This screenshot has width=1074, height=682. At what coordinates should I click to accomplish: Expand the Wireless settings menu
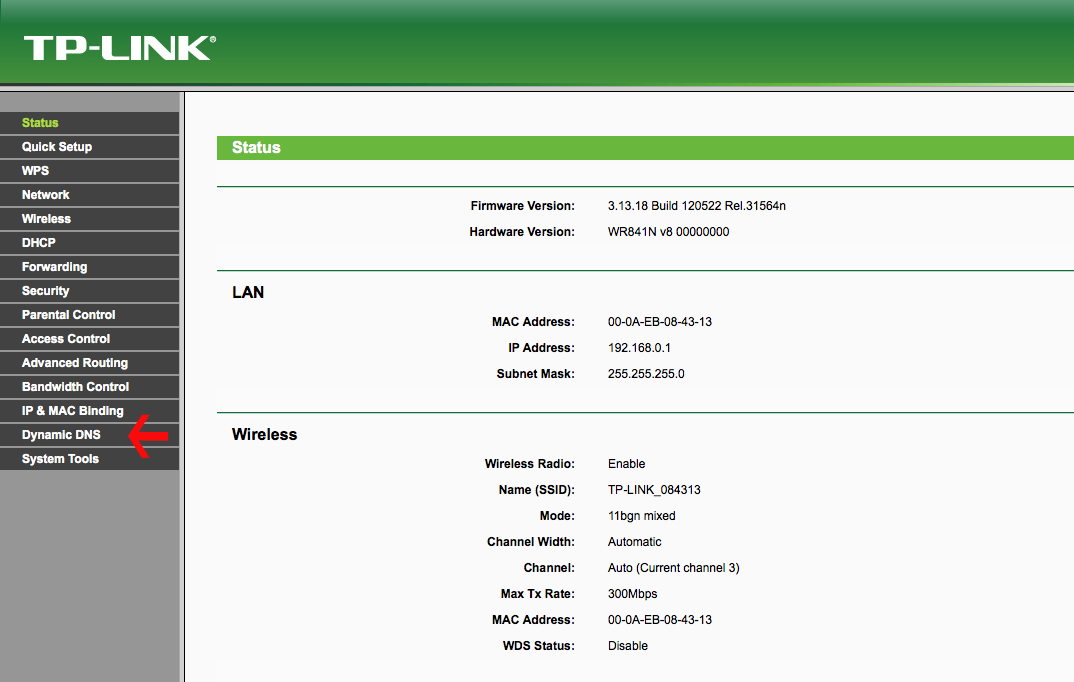point(47,219)
